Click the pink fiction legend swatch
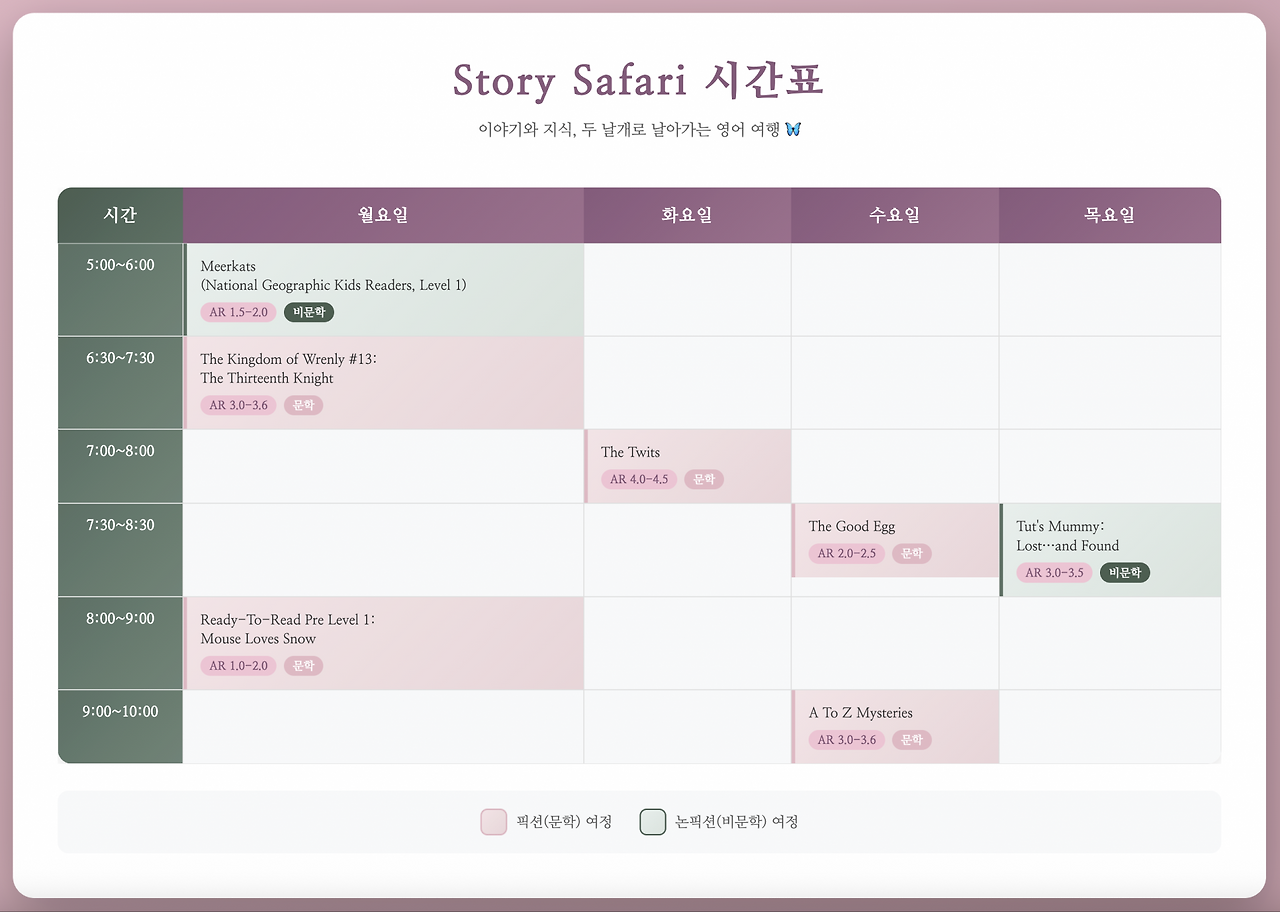Screen dimensions: 1280x912 point(494,822)
